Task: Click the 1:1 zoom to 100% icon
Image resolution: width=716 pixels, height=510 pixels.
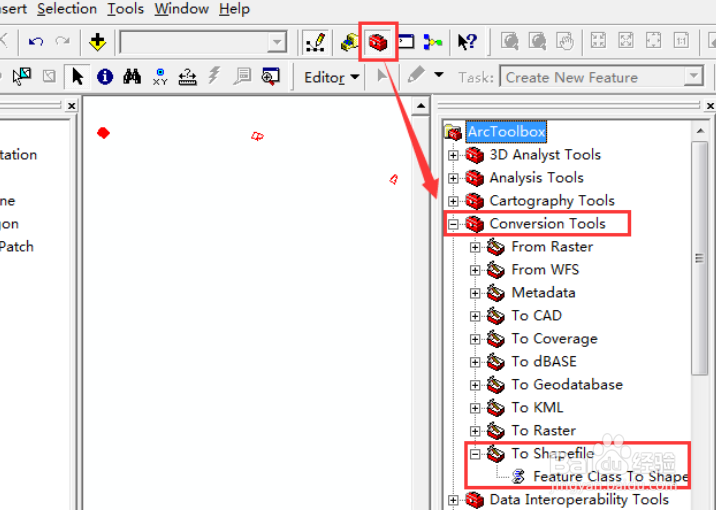Action: click(681, 40)
